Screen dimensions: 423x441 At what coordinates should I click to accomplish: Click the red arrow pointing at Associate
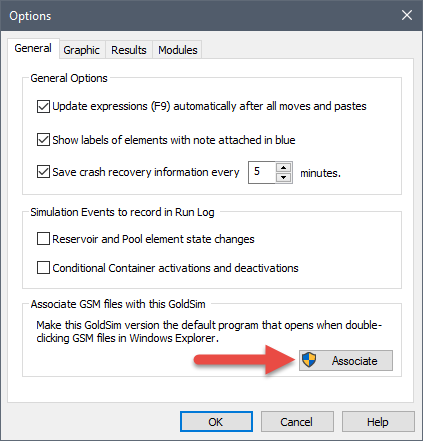tap(245, 360)
